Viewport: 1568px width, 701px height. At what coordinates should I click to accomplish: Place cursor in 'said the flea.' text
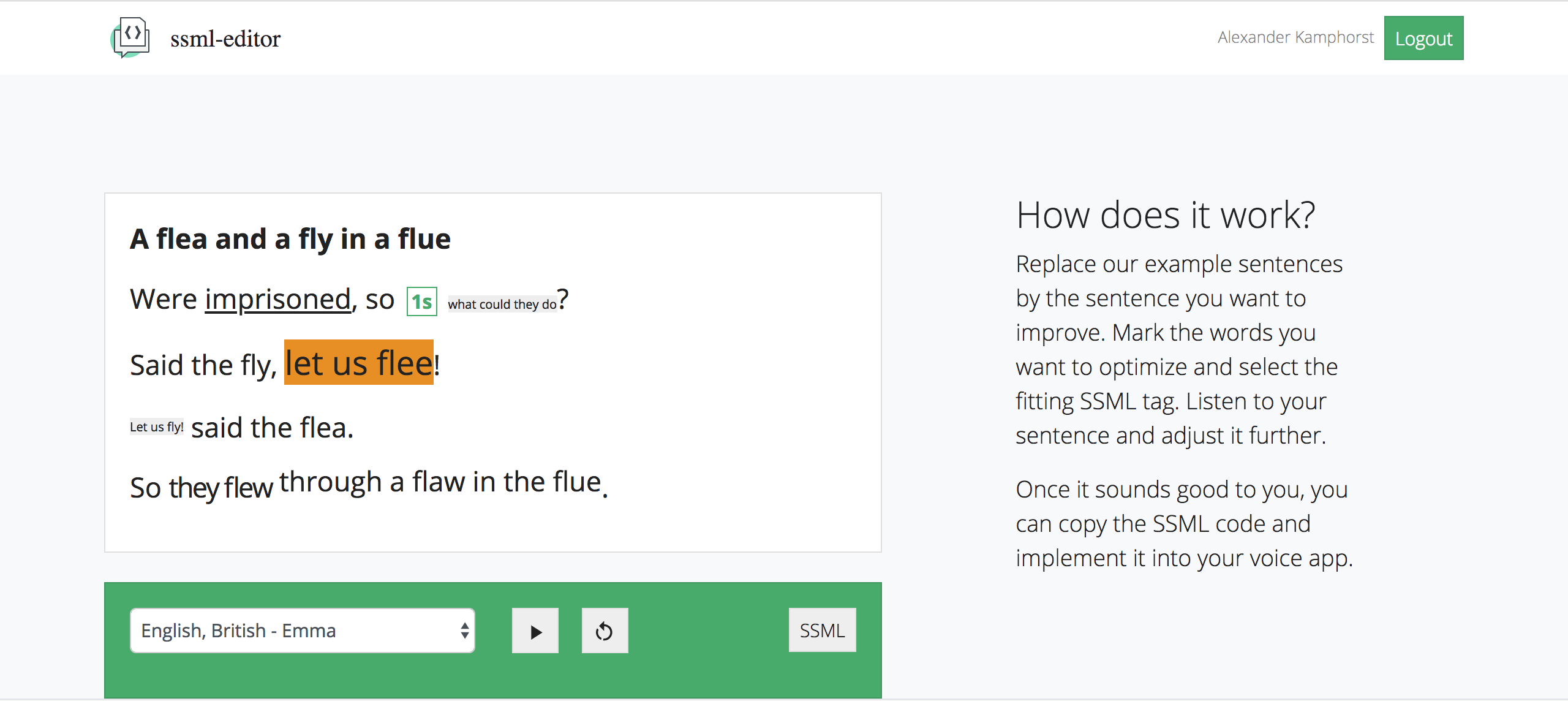pos(272,428)
